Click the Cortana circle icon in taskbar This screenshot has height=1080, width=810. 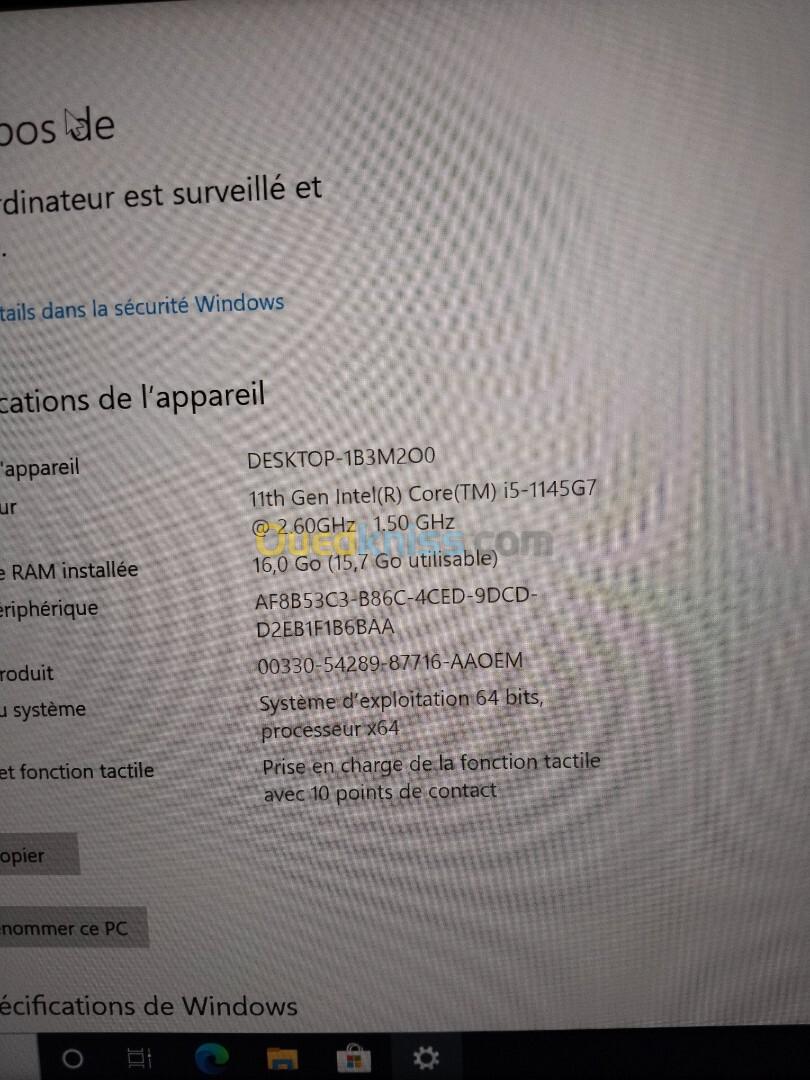72,1058
